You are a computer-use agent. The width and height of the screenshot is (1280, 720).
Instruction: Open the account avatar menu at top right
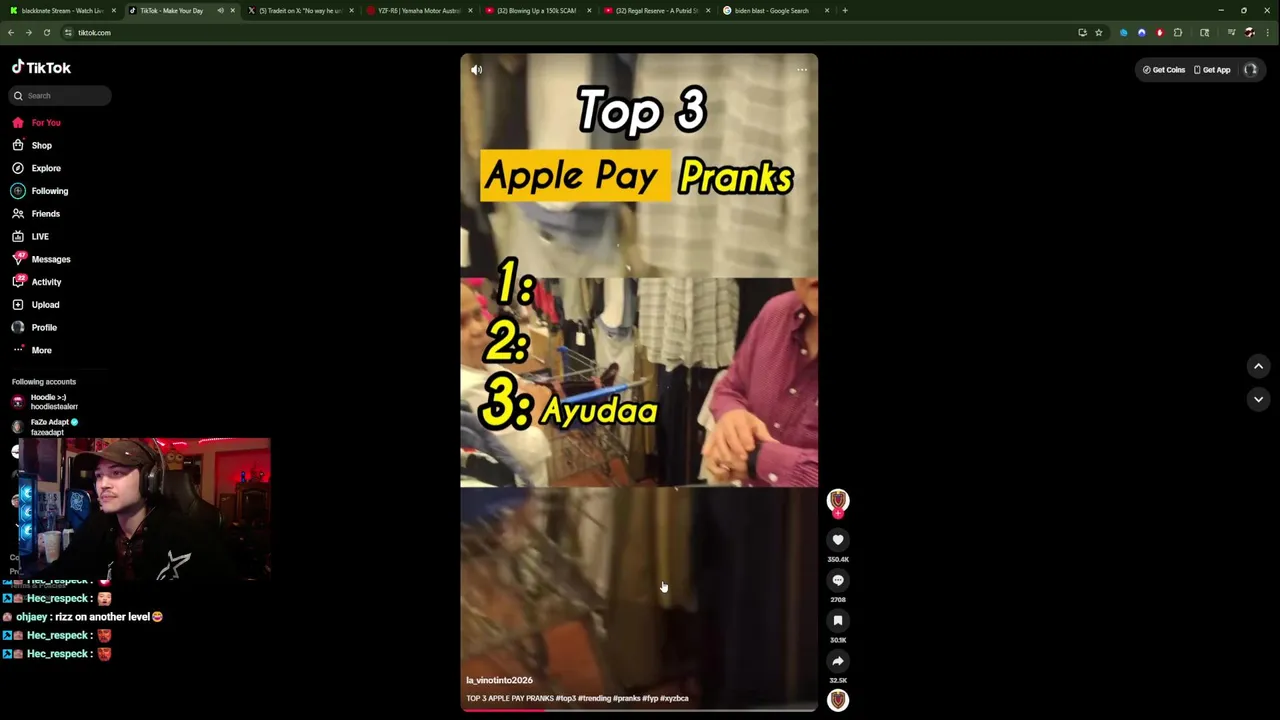coord(1250,70)
